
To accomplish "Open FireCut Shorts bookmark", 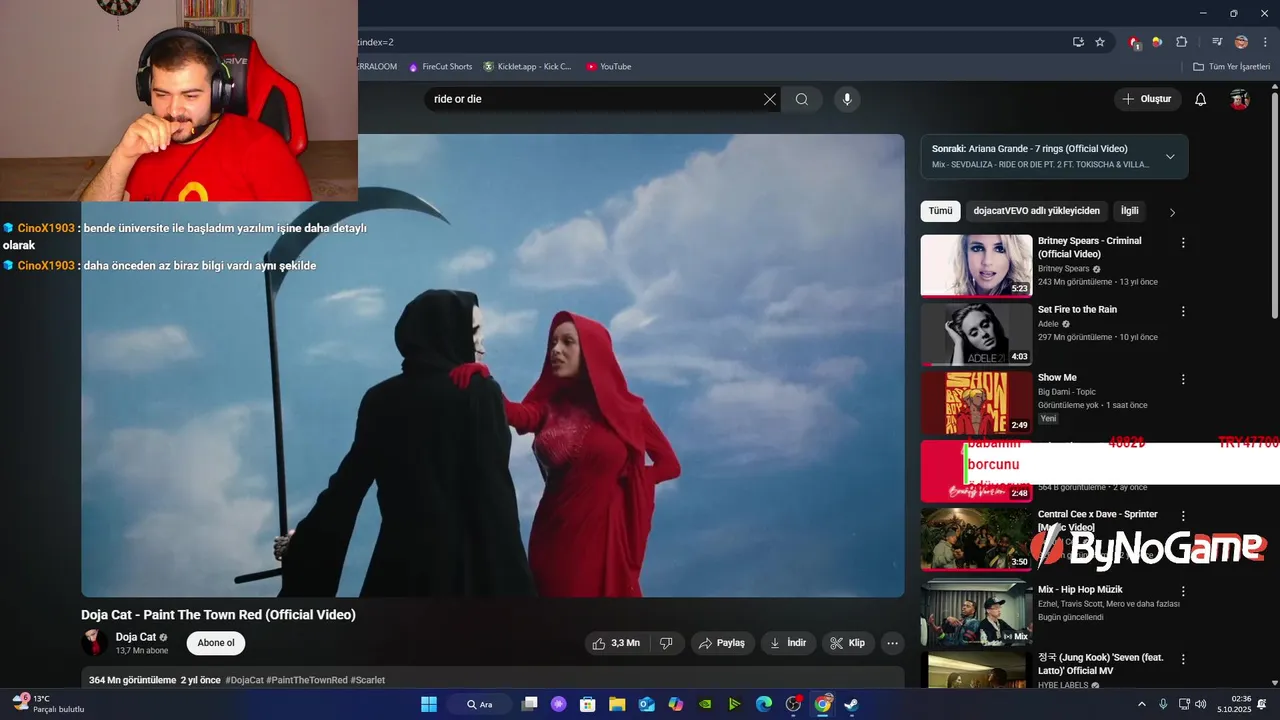I will pyautogui.click(x=440, y=67).
